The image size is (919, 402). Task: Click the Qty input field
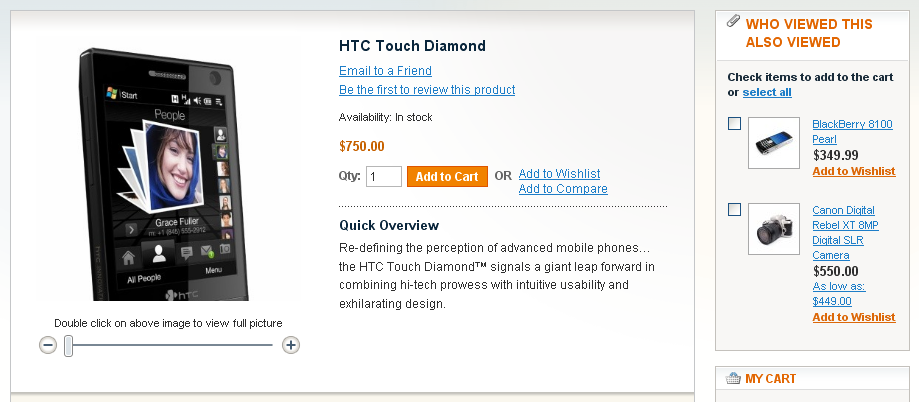[384, 176]
